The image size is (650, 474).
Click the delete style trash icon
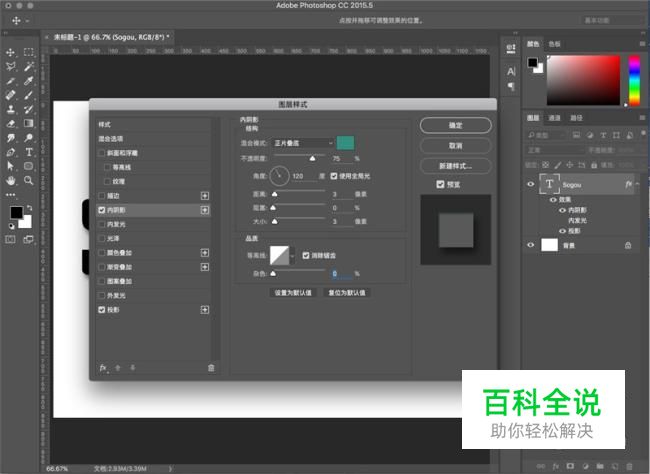click(211, 368)
